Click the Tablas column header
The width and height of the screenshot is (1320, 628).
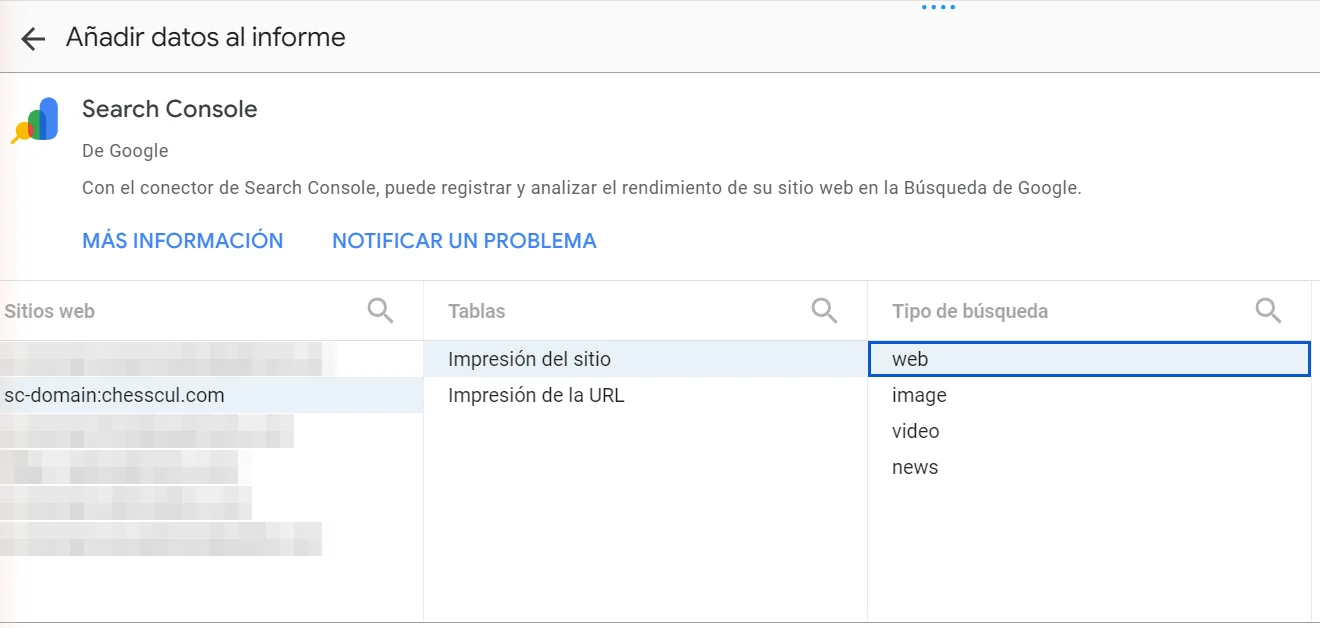coord(477,311)
